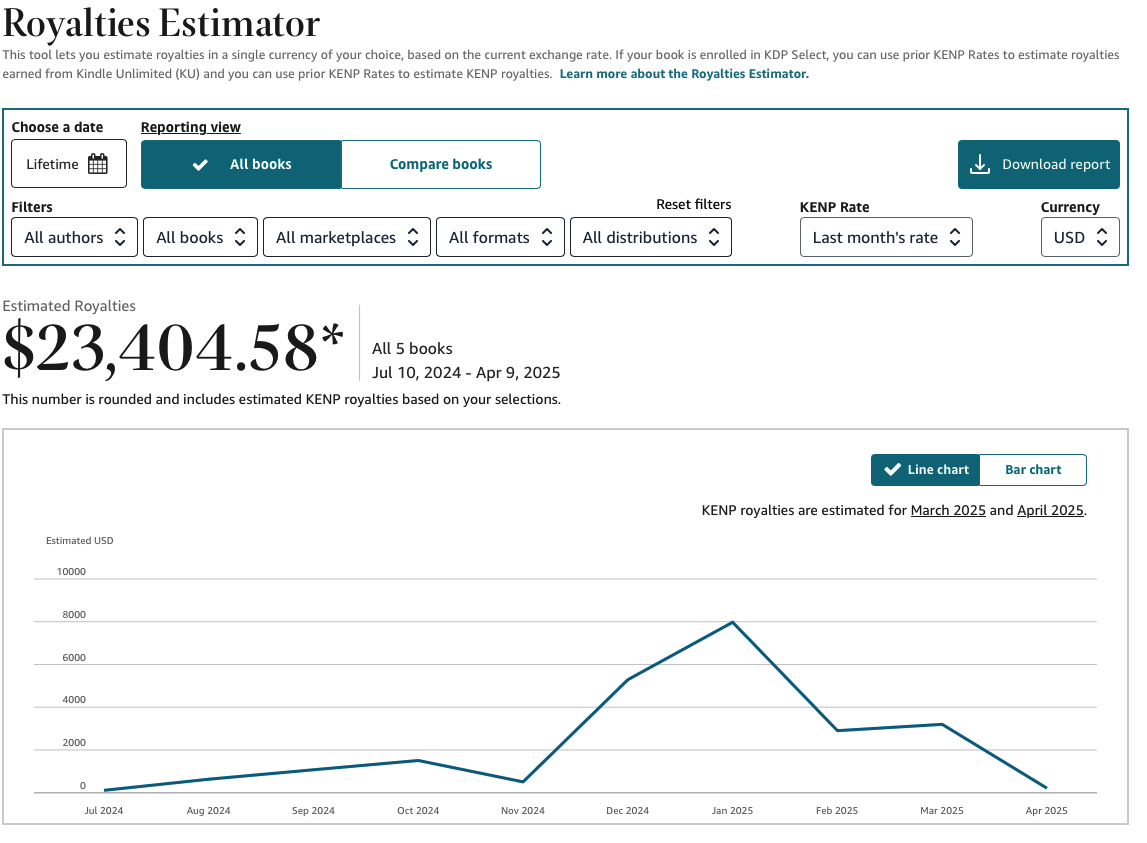Open the Lifetime date calendar icon
This screenshot has width=1147, height=843.
(x=97, y=164)
